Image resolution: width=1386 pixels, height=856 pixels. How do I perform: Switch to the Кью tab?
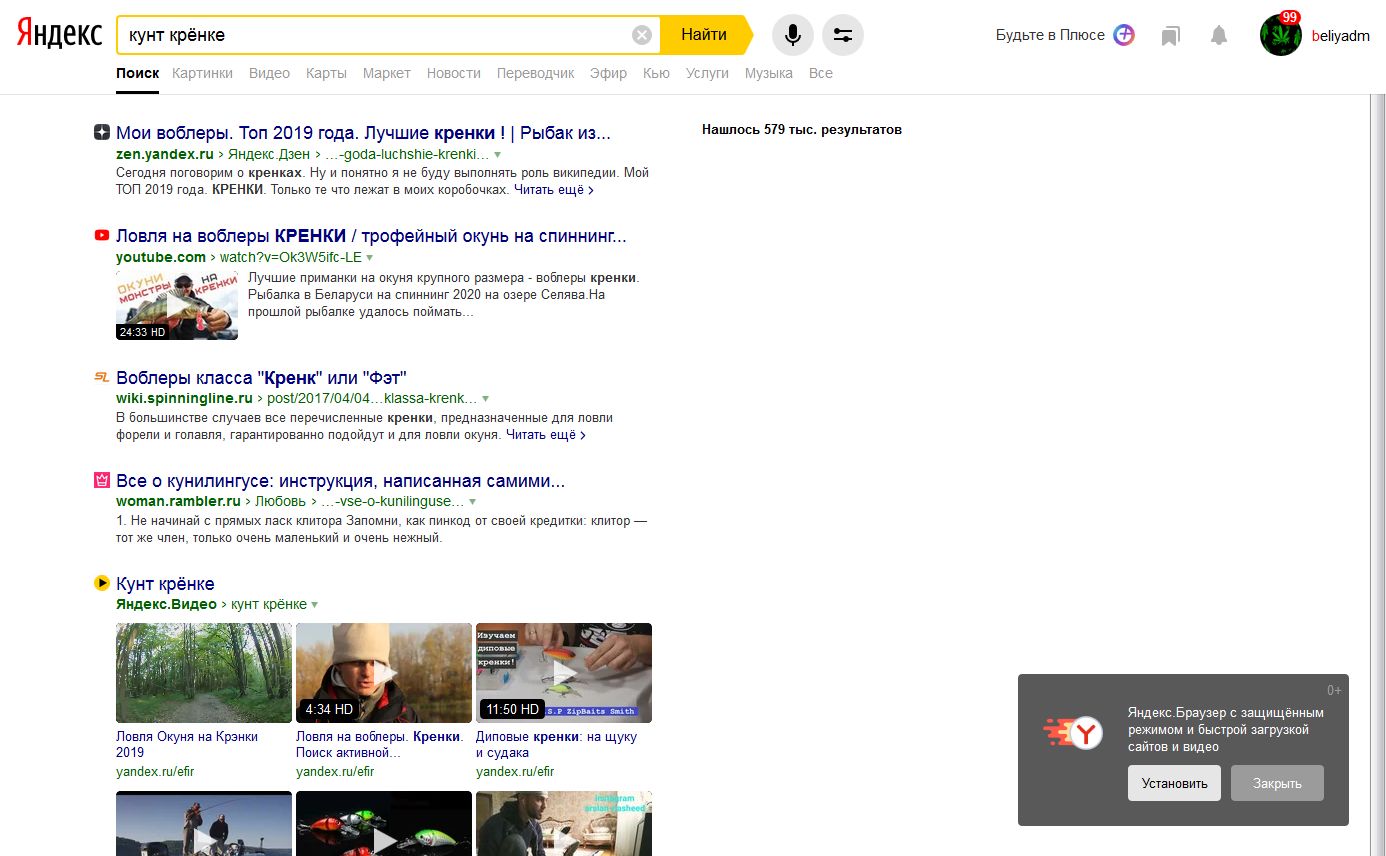(x=656, y=73)
